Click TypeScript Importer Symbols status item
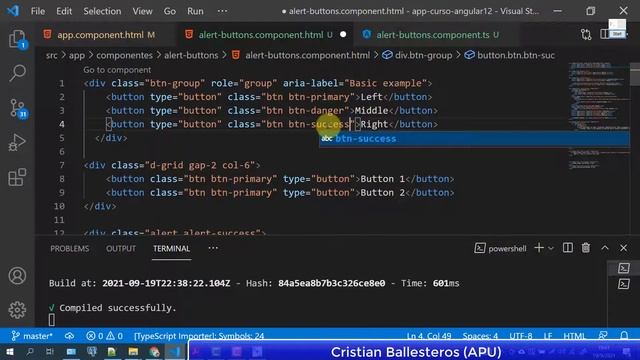 coord(199,336)
